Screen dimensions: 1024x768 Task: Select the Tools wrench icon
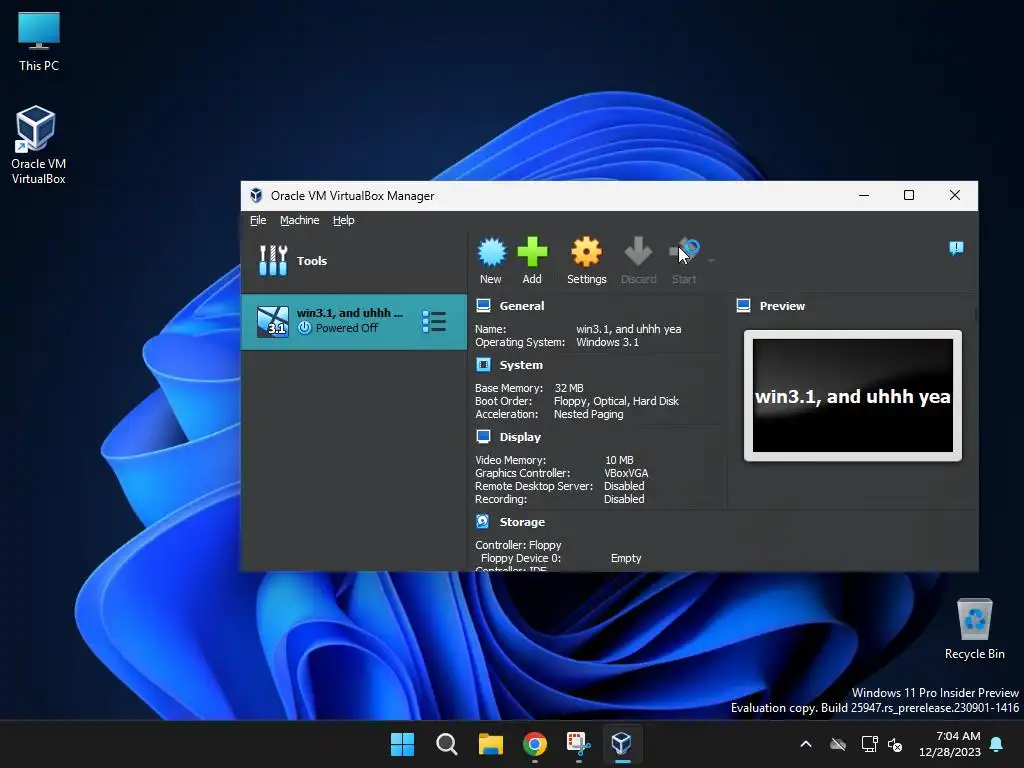[273, 260]
